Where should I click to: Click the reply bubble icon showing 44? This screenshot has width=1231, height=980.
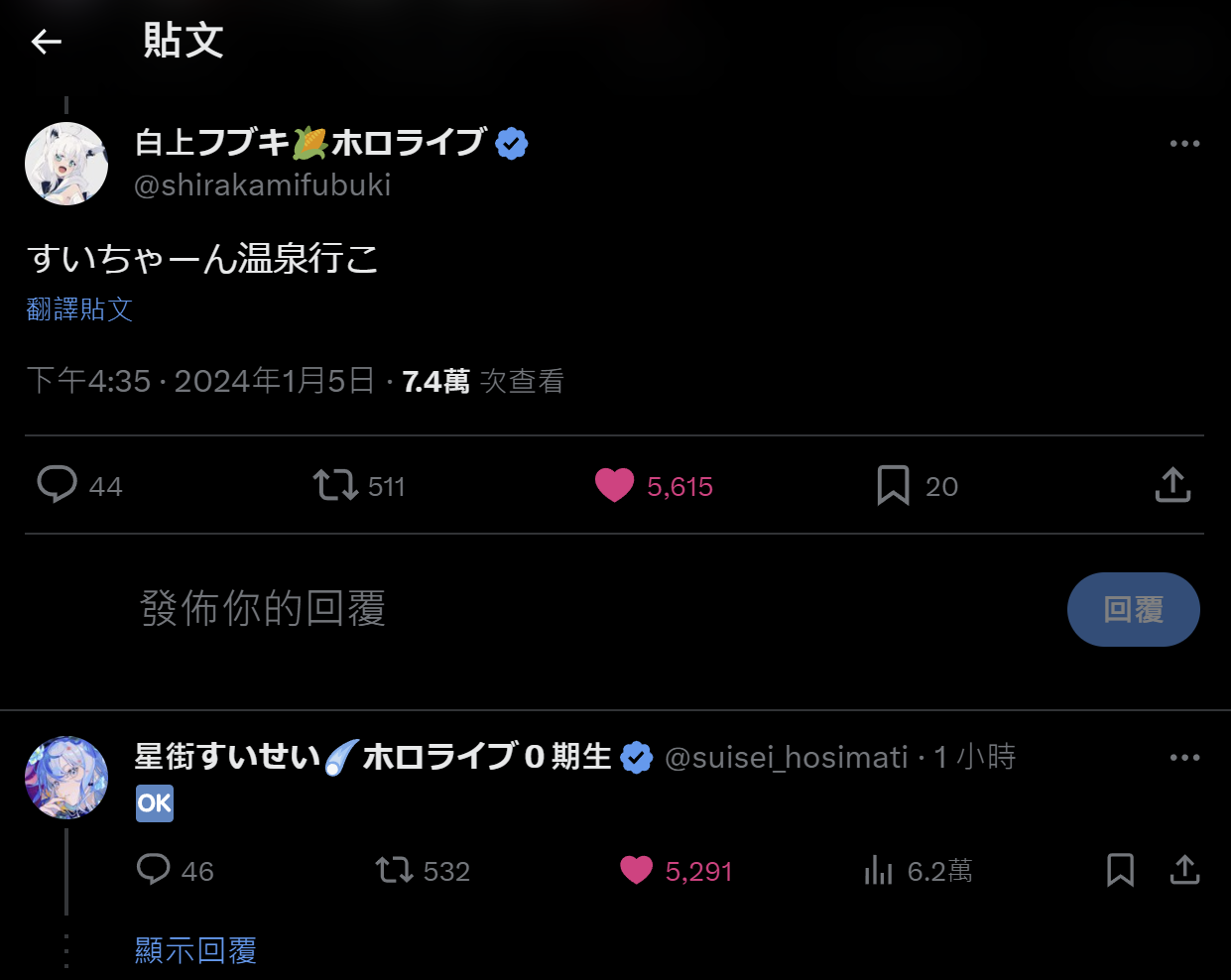57,485
